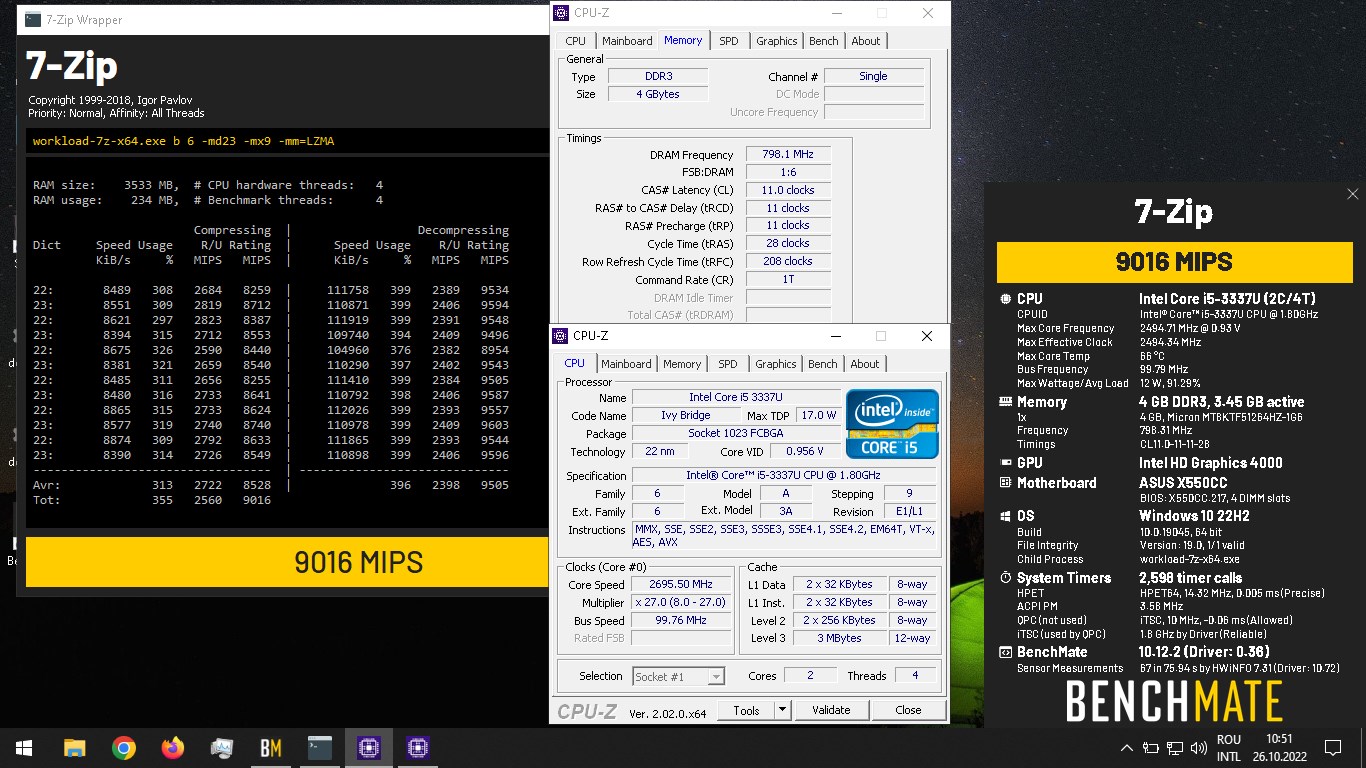Dismiss the BenchMate result panel with X

[1352, 195]
